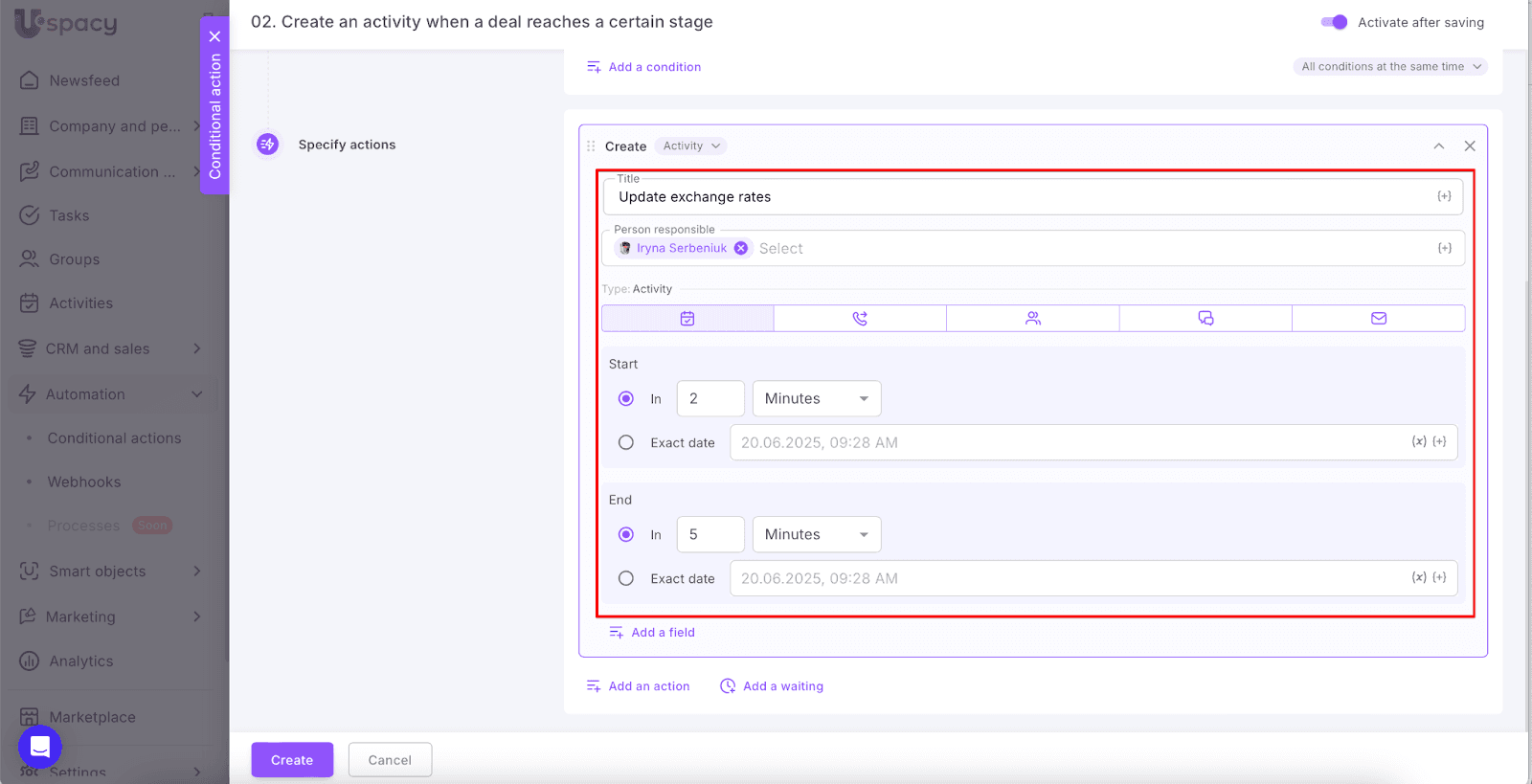Collapse the Create Activity action panel
Screen dimensions: 1532x784
click(x=1438, y=146)
